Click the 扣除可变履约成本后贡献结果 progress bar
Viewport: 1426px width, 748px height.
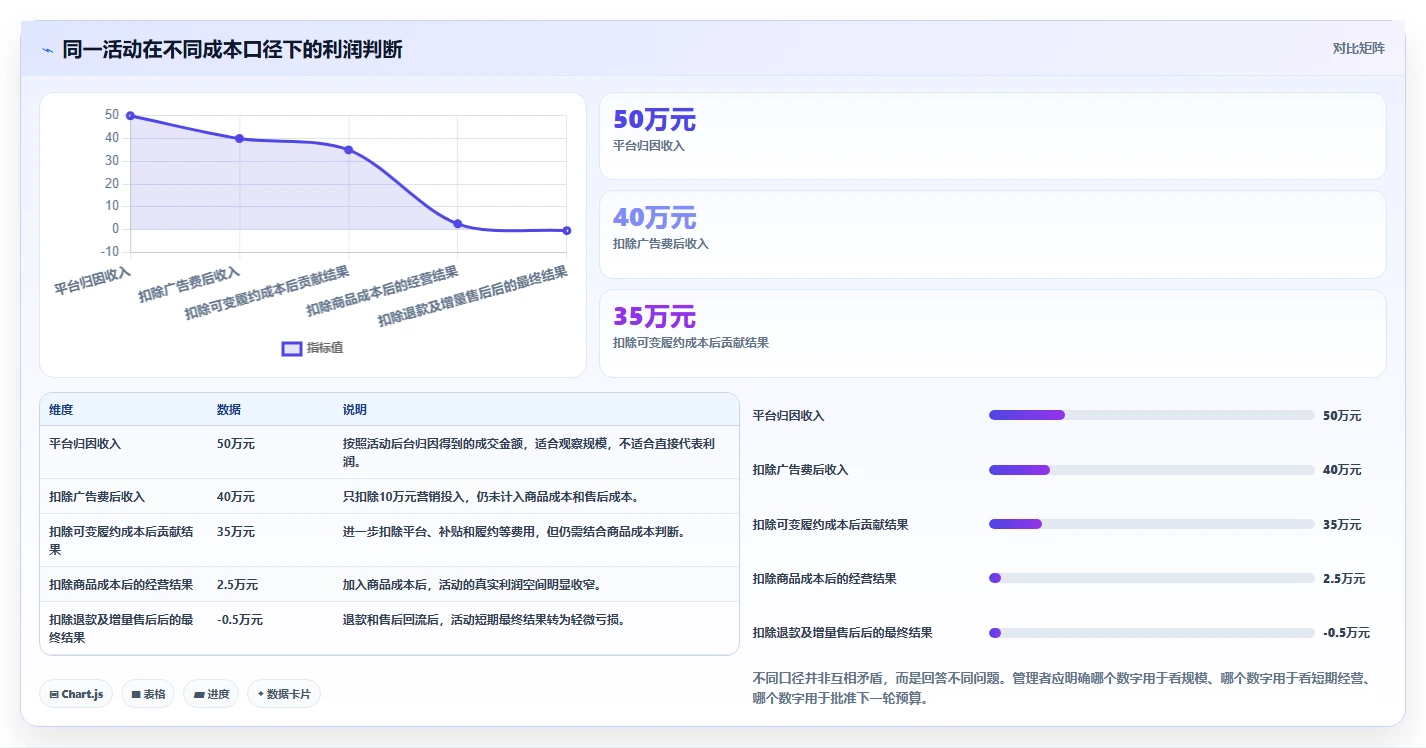pos(1151,524)
